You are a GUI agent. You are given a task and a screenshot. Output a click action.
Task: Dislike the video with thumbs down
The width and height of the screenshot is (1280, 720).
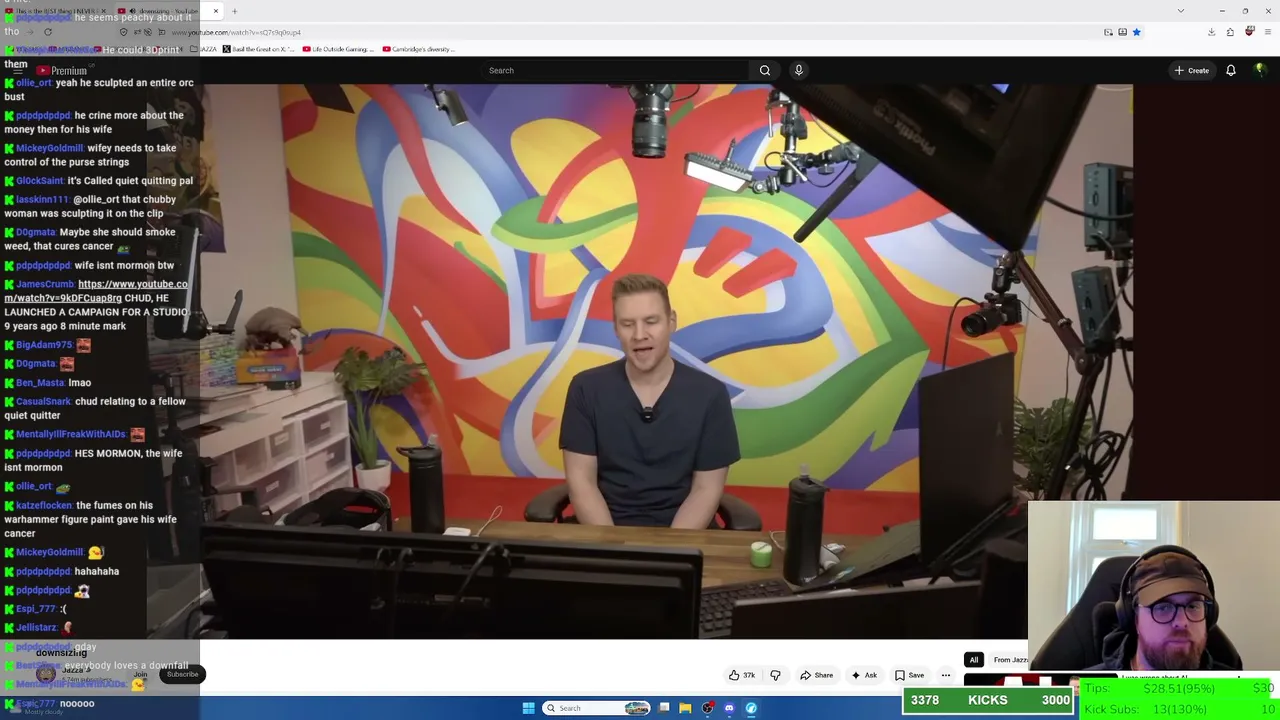click(x=775, y=675)
